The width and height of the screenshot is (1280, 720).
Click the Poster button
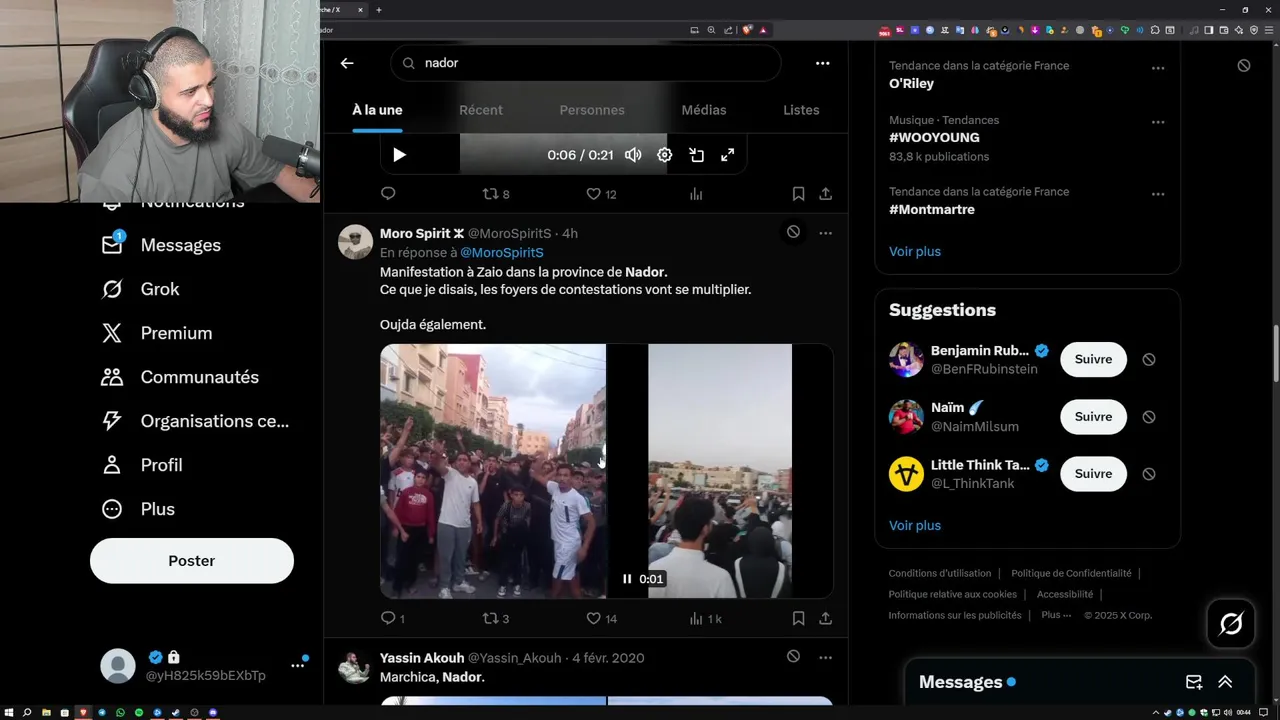[192, 561]
